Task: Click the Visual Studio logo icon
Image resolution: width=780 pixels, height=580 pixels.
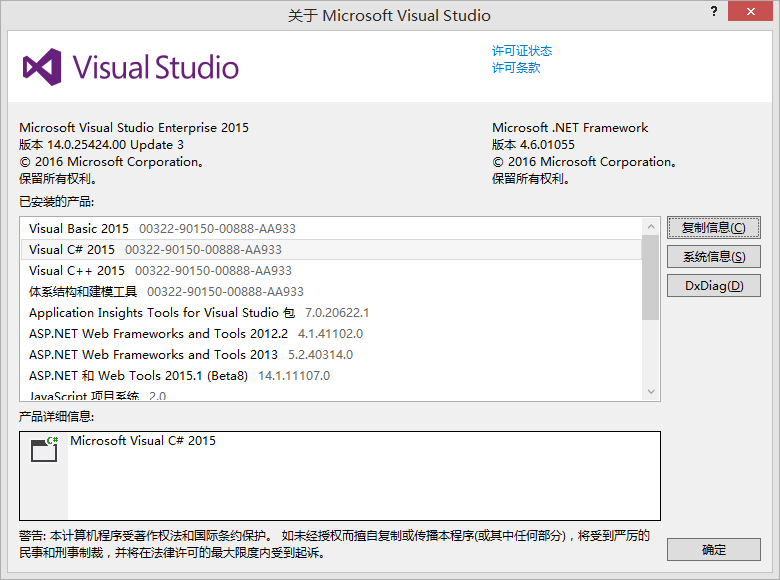Action: pyautogui.click(x=42, y=67)
